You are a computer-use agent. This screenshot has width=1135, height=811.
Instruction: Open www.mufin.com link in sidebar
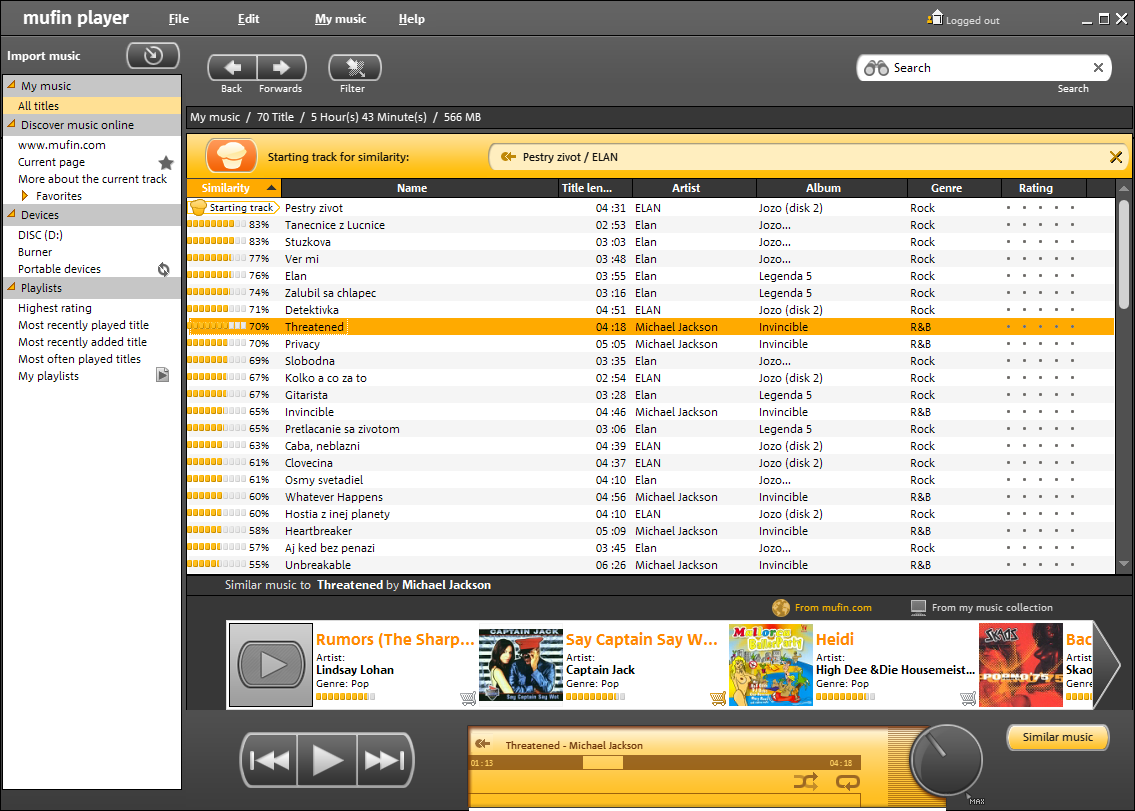pos(62,145)
